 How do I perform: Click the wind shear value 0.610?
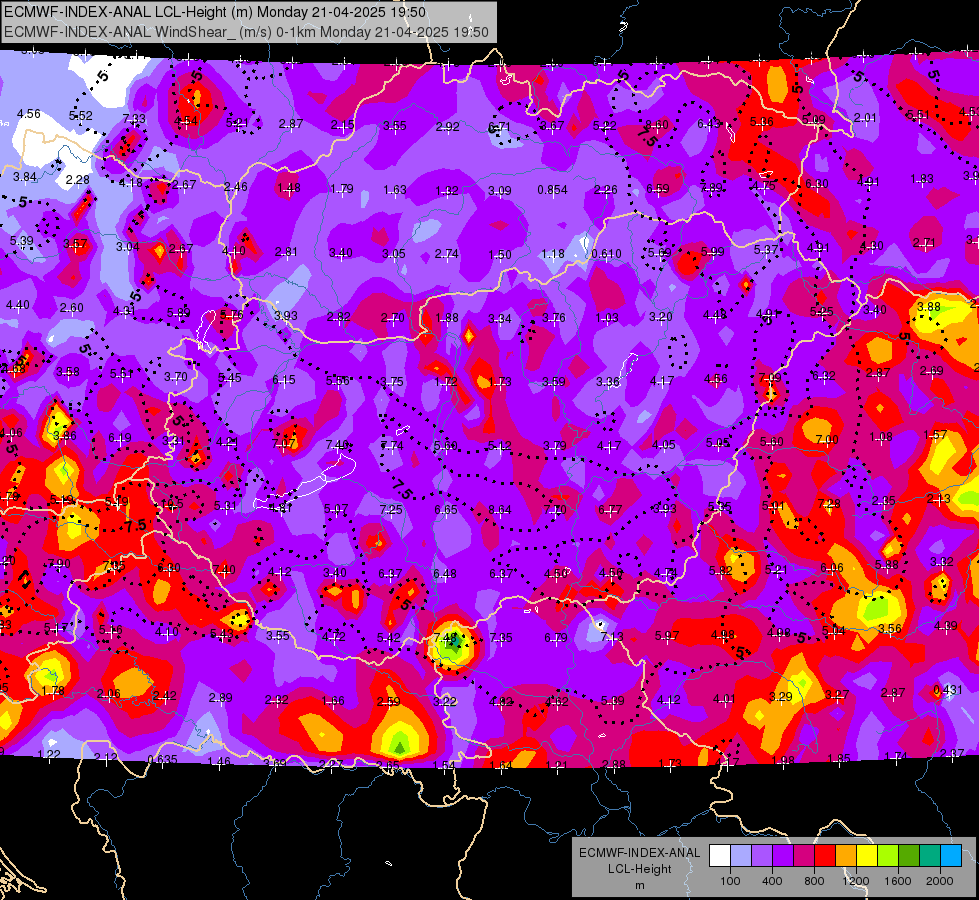606,254
